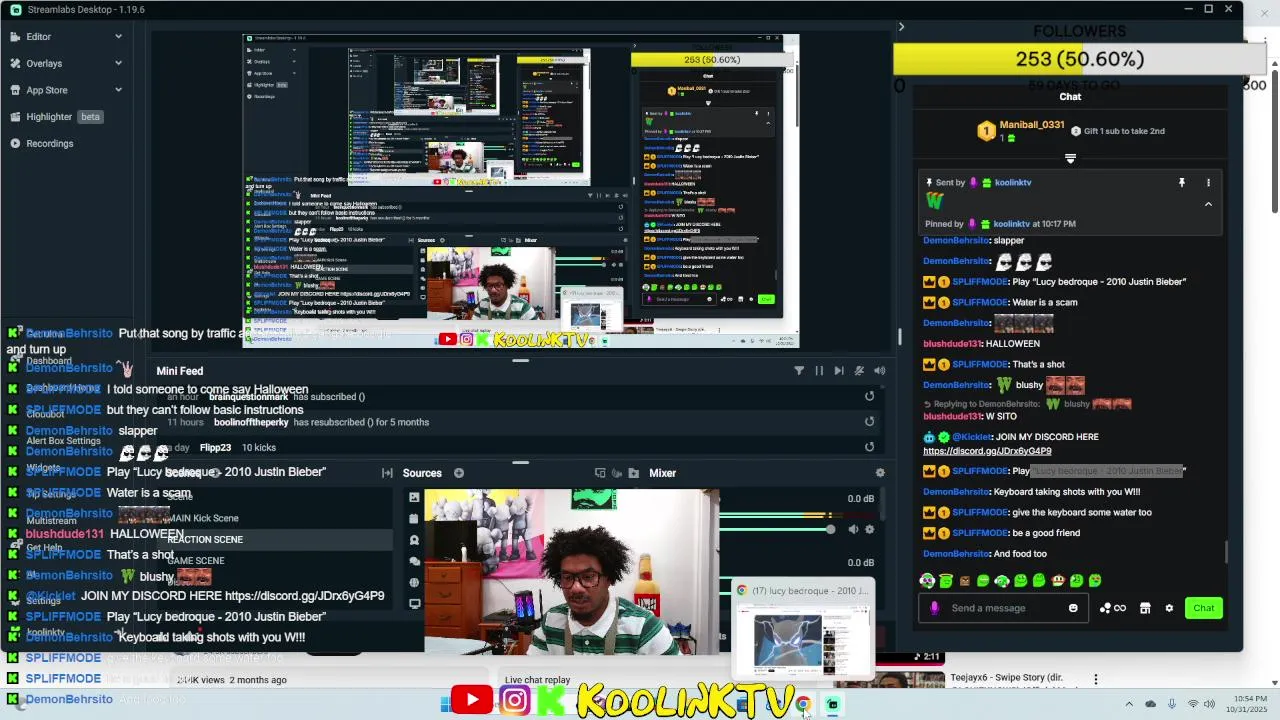Open the chat shop store icon
Screen dimensions: 1280x720
point(1145,608)
